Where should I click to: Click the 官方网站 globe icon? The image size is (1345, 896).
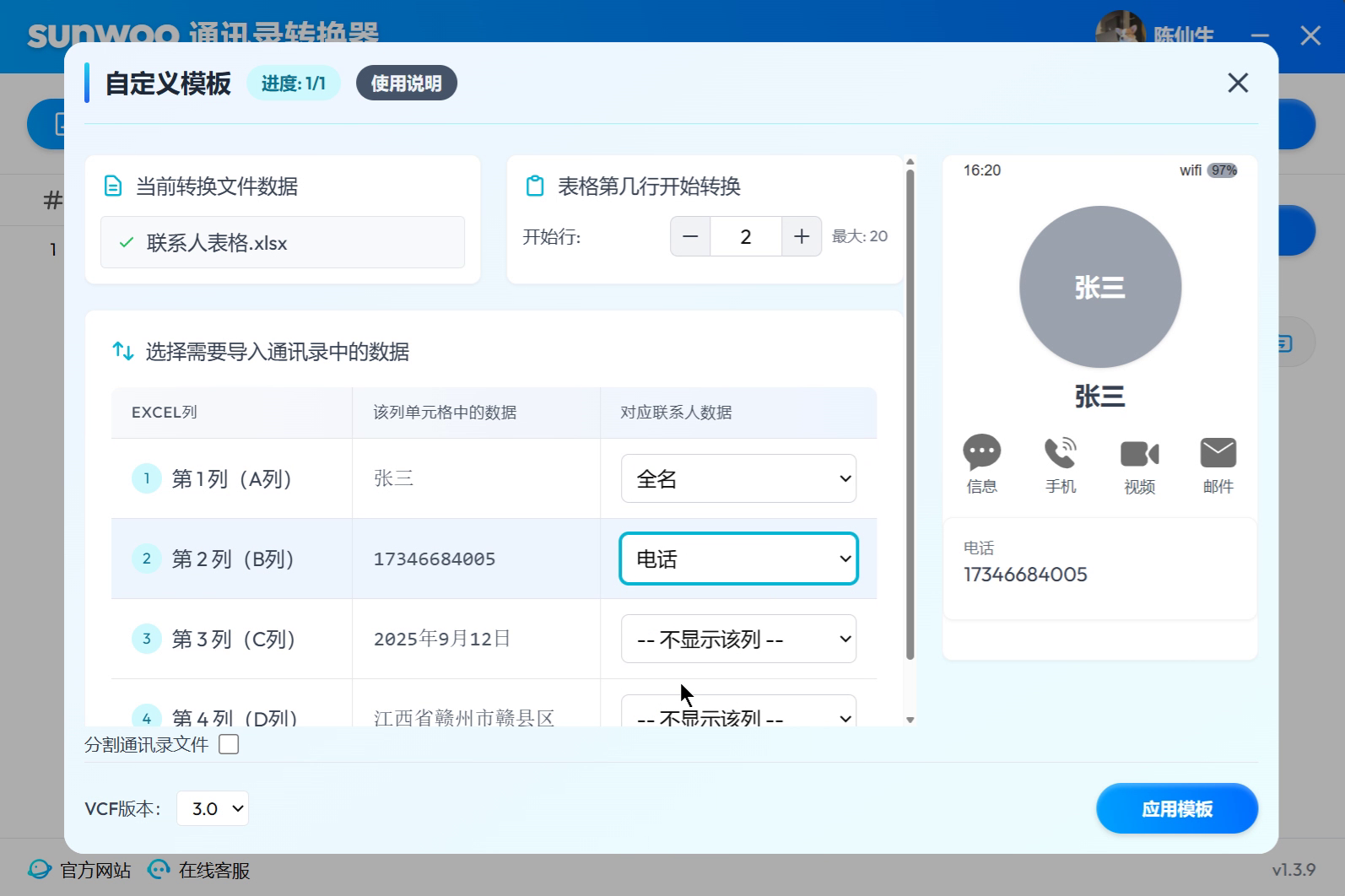tap(40, 869)
